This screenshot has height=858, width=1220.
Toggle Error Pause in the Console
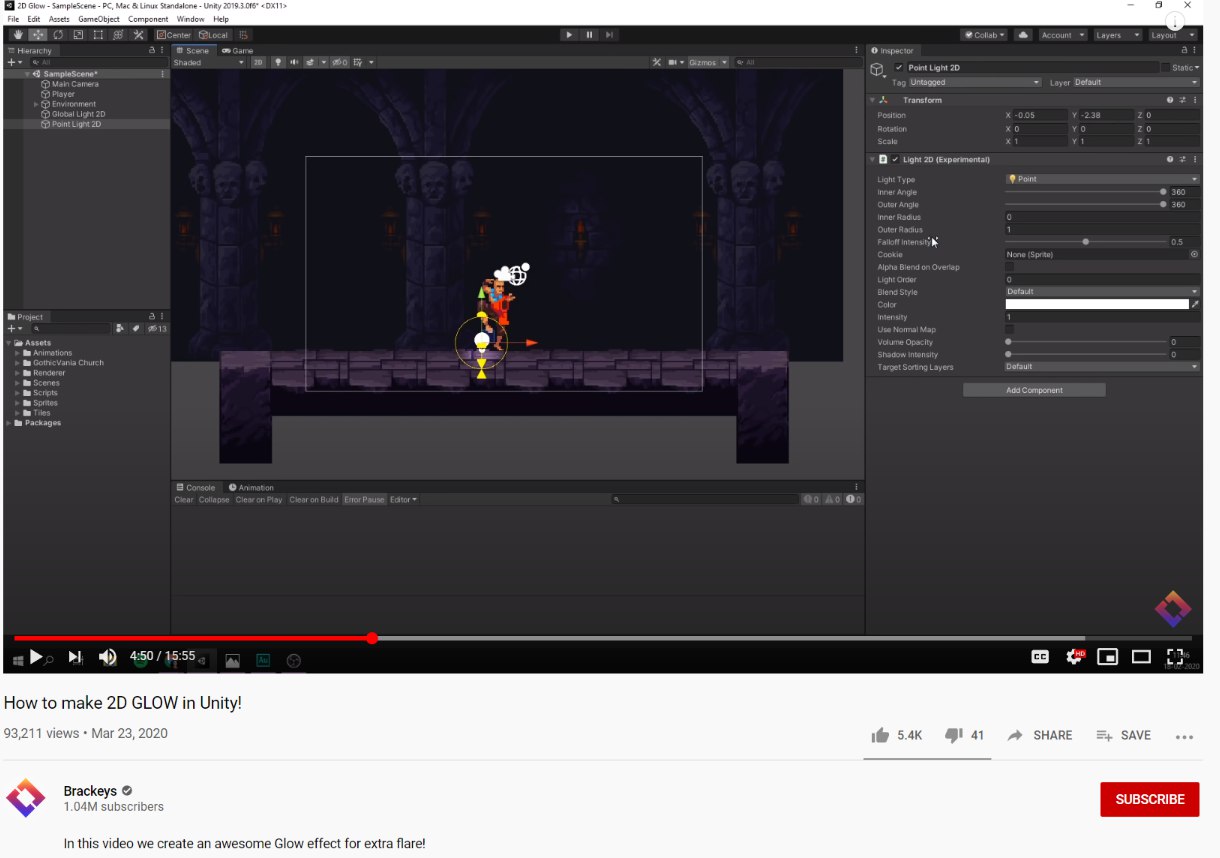pos(364,499)
